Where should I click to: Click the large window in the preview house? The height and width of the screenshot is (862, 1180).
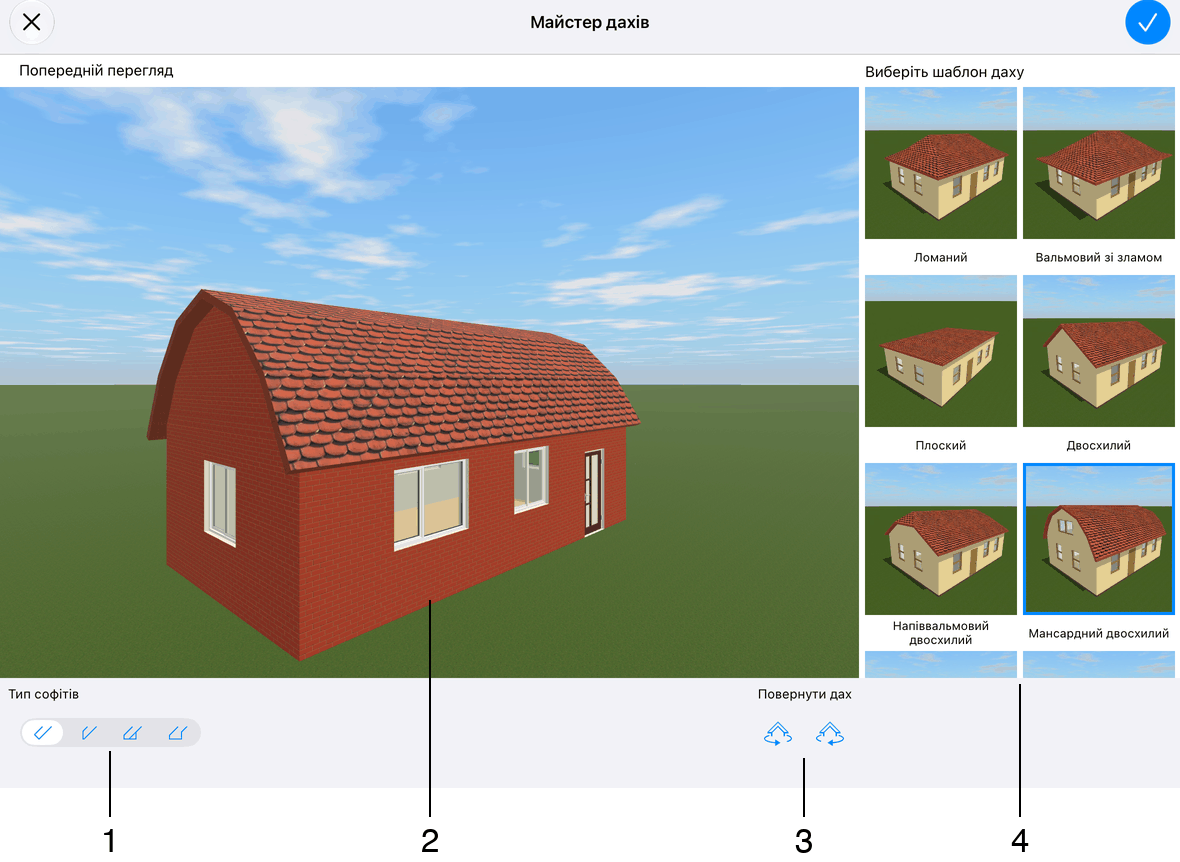(430, 504)
